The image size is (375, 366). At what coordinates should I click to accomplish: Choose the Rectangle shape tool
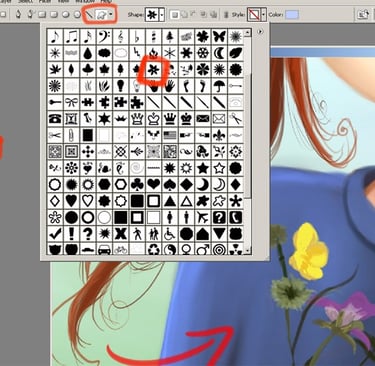click(42, 15)
